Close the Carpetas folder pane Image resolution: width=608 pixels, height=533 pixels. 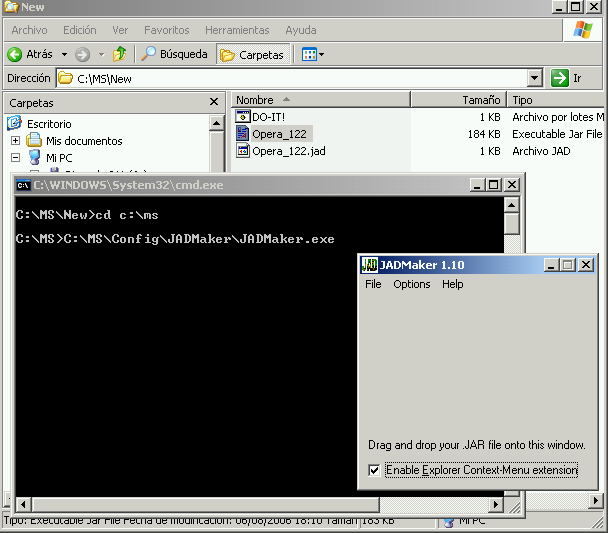click(214, 102)
